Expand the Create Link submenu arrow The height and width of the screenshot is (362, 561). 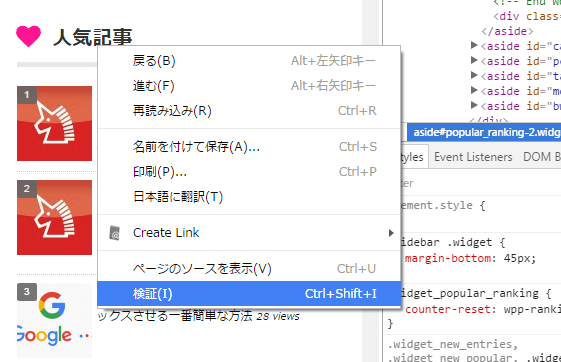[x=391, y=233]
